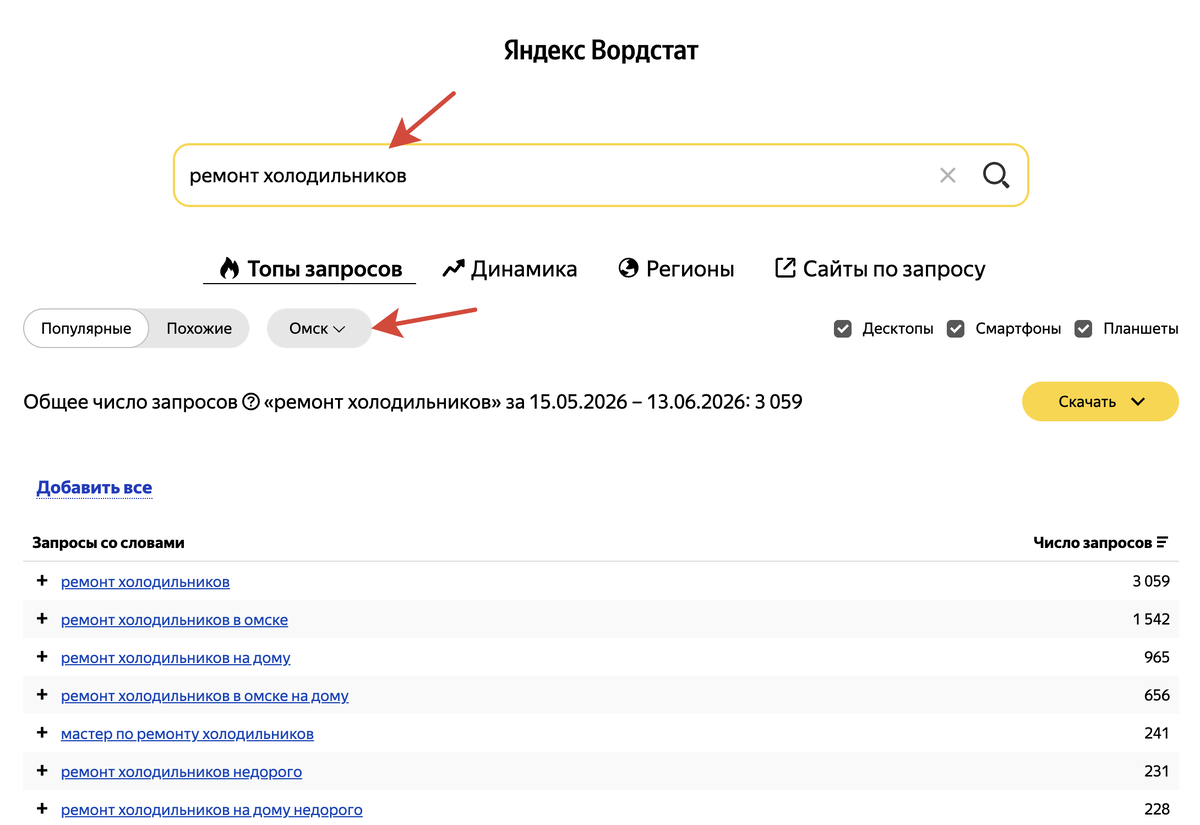Viewport: 1200px width, 825px height.
Task: Open link 'ремонт холодильников в омске на дому'
Action: tap(205, 696)
